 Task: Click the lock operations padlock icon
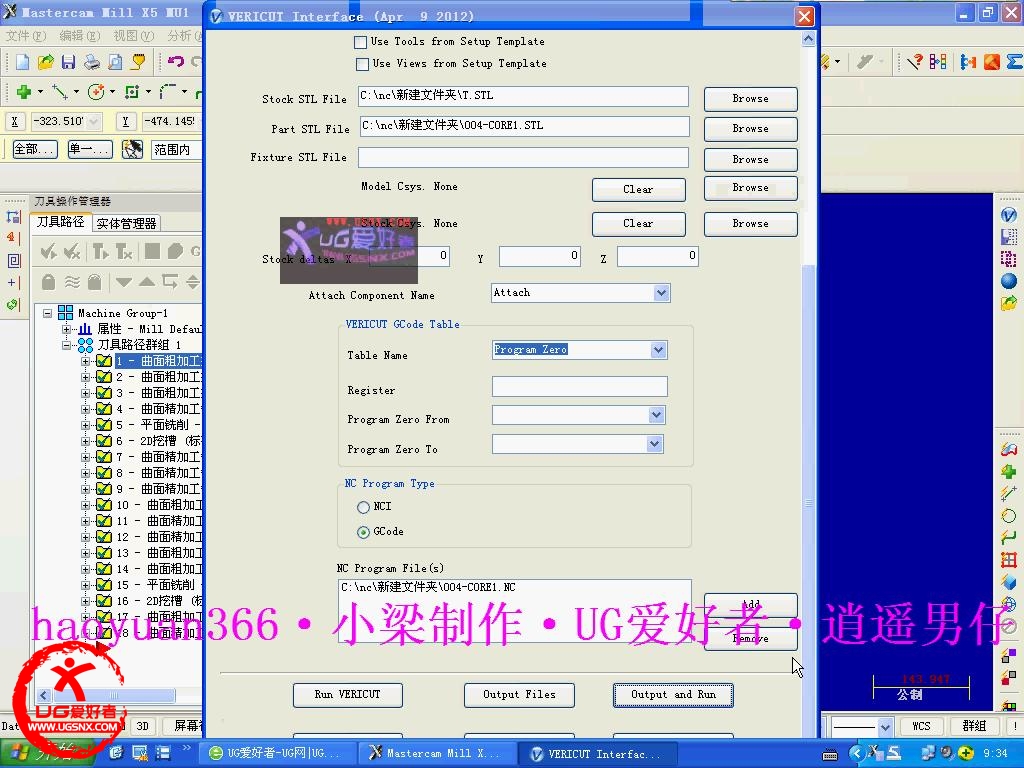coord(48,282)
